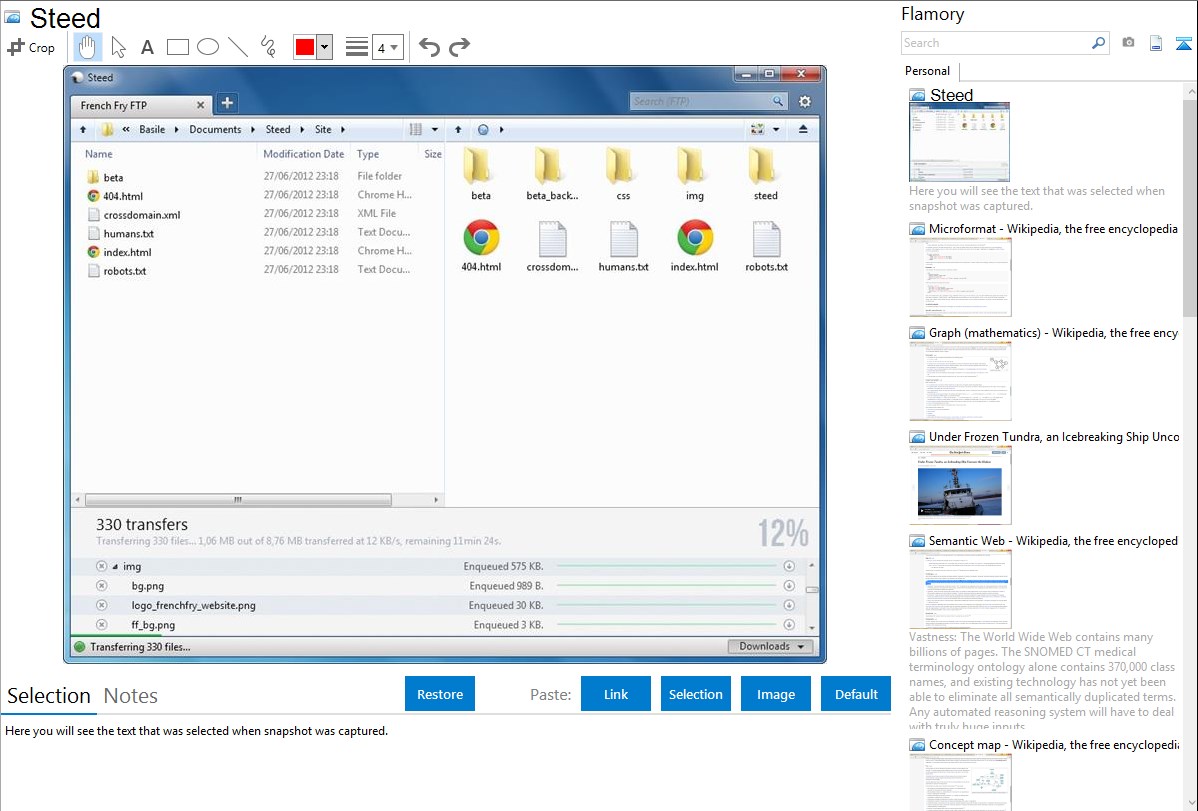This screenshot has height=811, width=1198.
Task: Collapse the img transfer group
Action: [x=115, y=567]
